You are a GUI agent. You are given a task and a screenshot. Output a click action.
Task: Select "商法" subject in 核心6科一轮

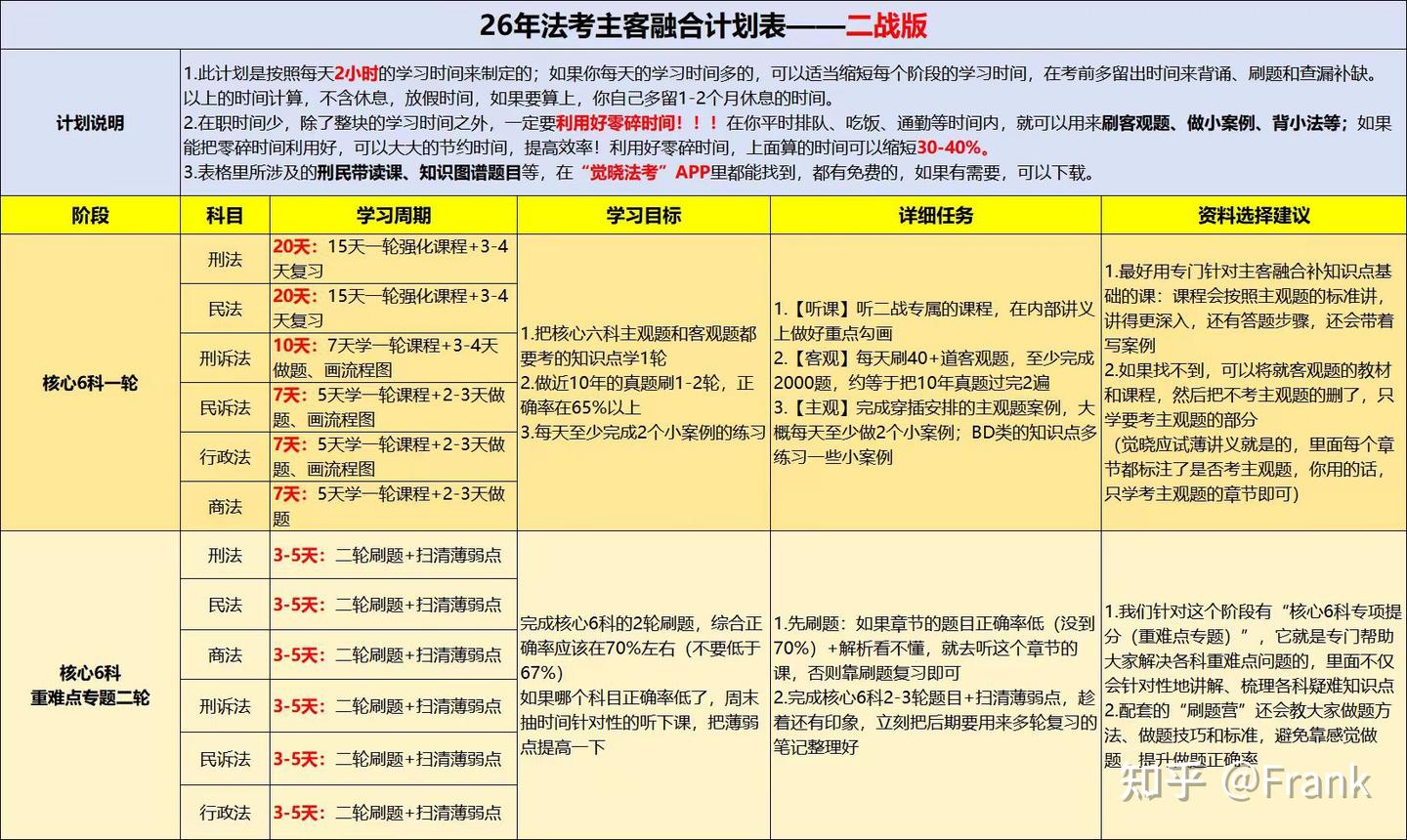[225, 506]
